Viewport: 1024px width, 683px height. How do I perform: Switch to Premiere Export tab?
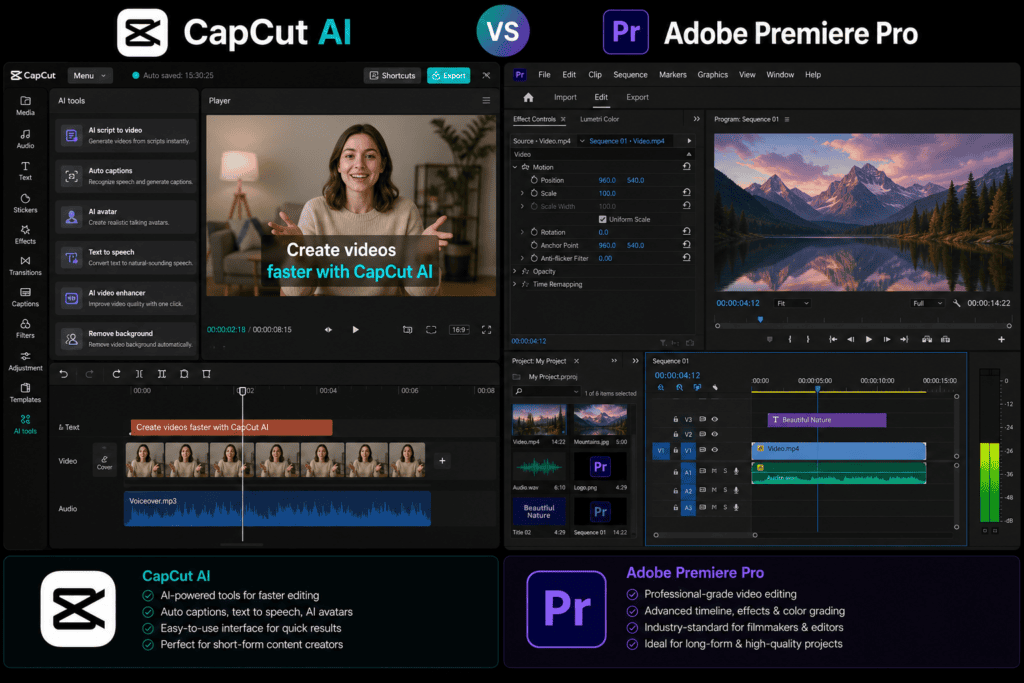pos(637,97)
